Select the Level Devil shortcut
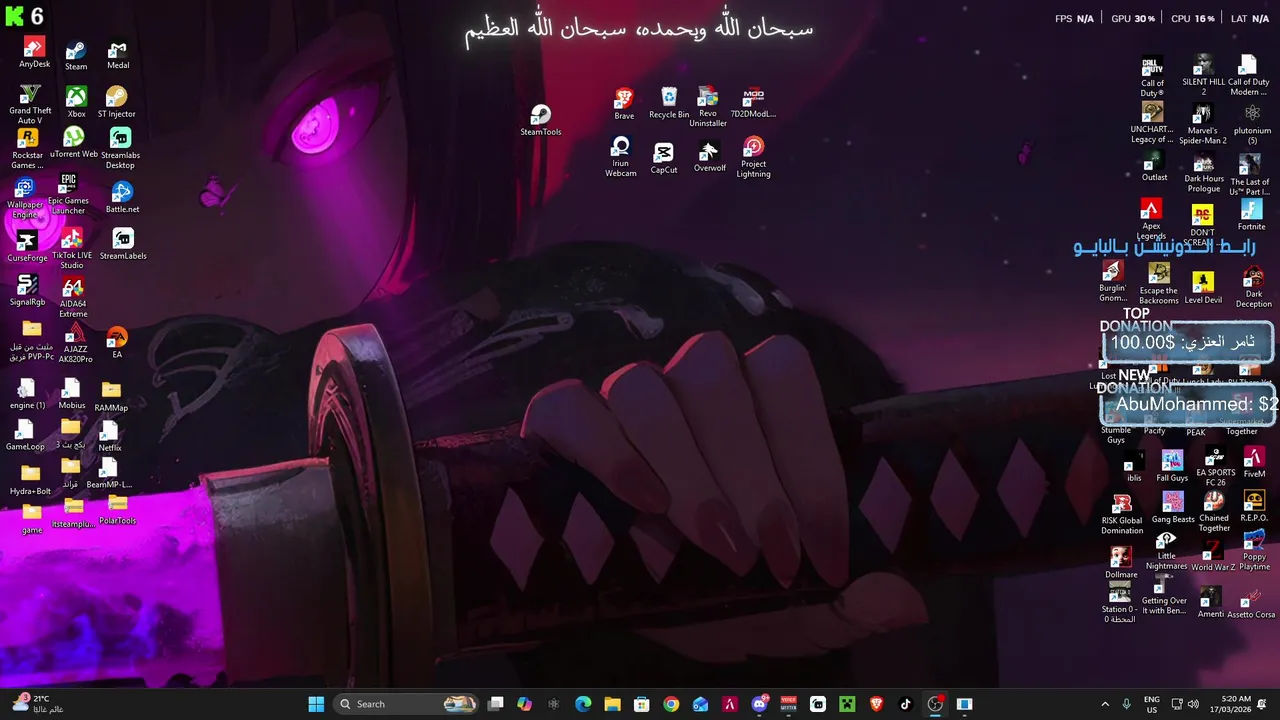This screenshot has height=720, width=1280. click(x=1203, y=287)
